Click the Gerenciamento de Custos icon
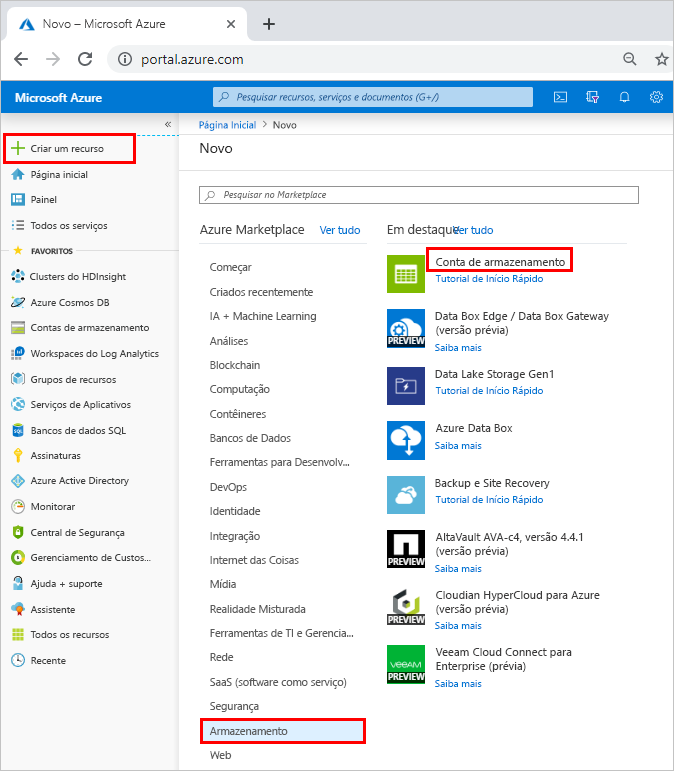 point(18,558)
